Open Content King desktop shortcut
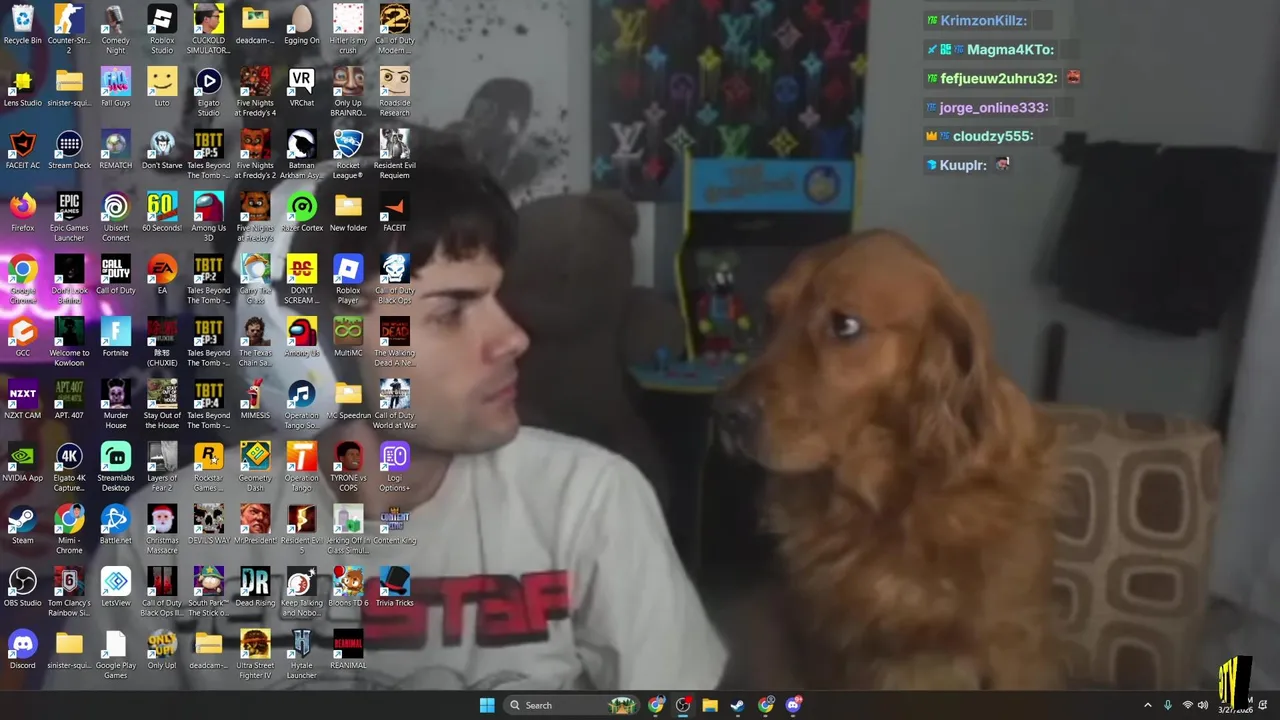1280x720 pixels. pyautogui.click(x=394, y=525)
